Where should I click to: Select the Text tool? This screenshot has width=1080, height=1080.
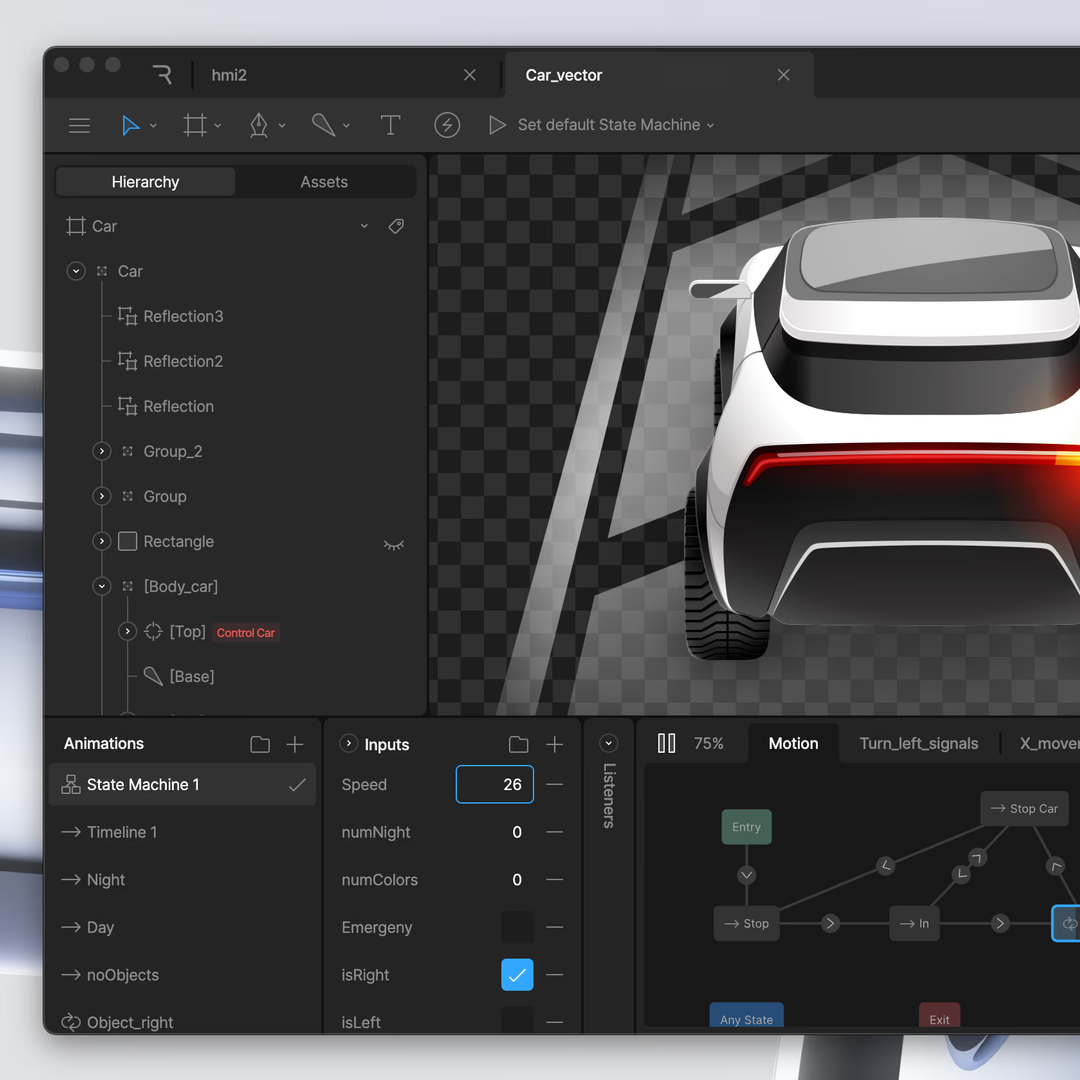(390, 125)
